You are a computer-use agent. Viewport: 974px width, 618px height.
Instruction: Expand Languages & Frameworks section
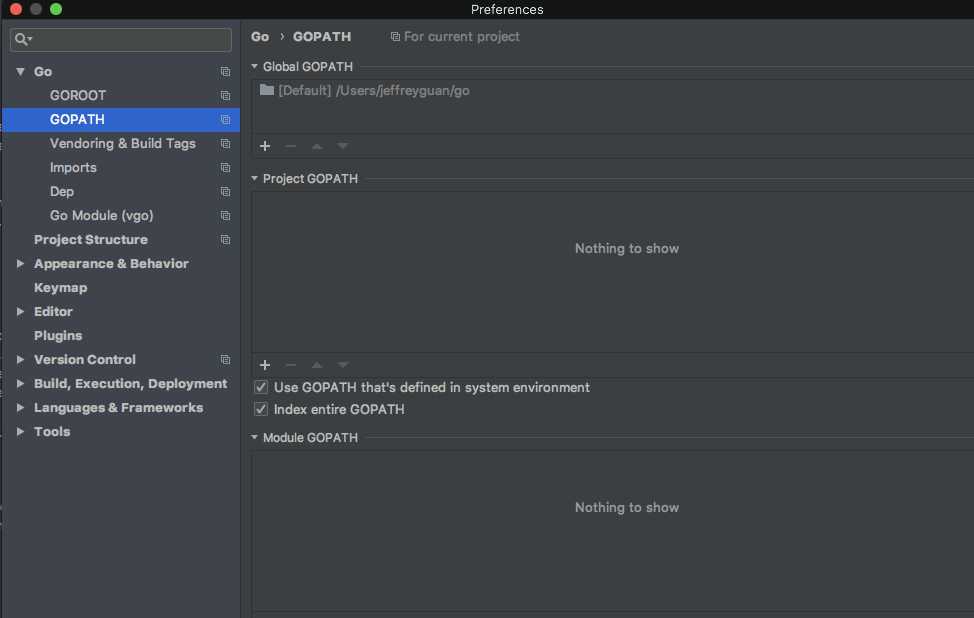coord(20,408)
